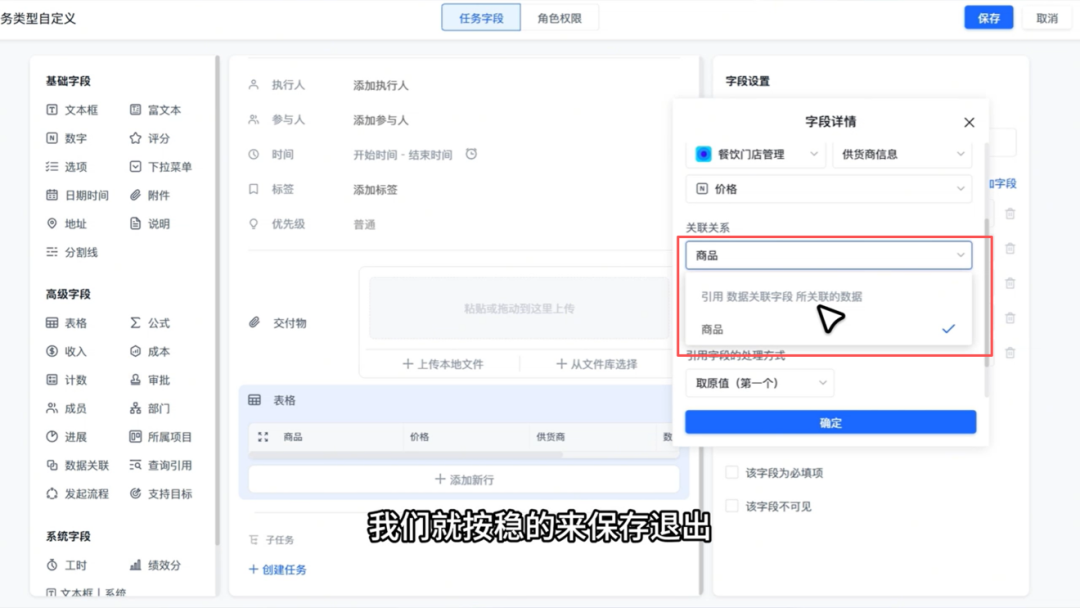
Task: Choose the 地址 location field
Action: pyautogui.click(x=67, y=224)
